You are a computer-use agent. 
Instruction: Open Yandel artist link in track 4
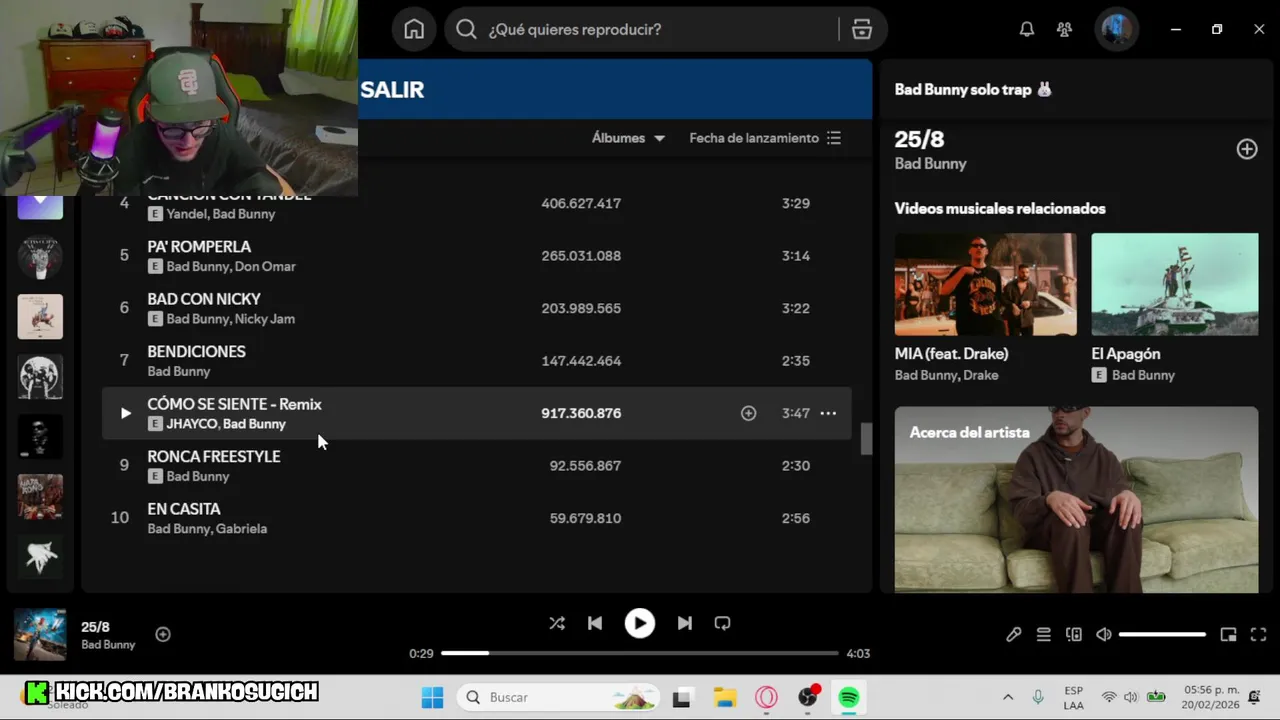tap(186, 214)
